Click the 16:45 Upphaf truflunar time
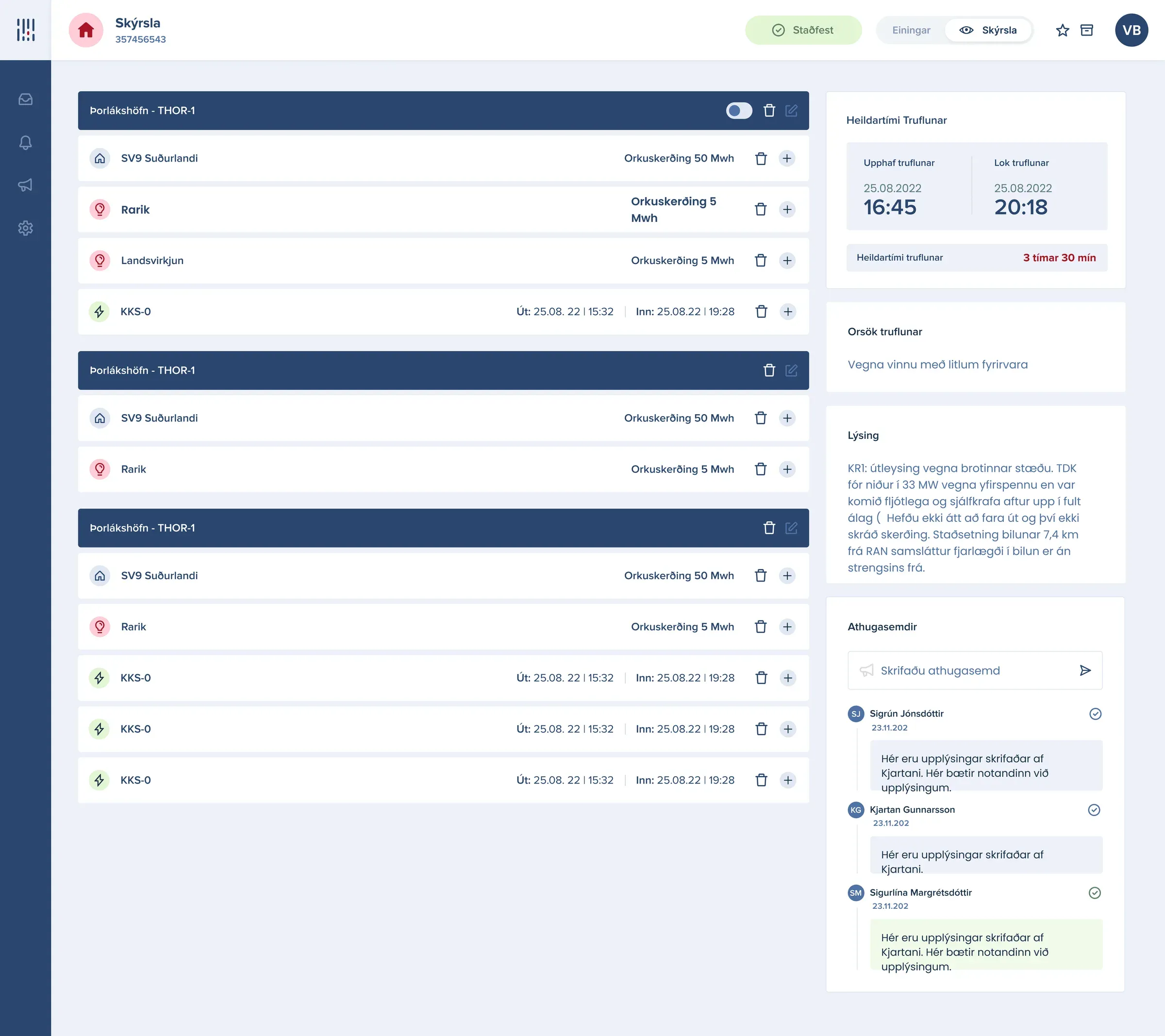Screen dimensions: 1165x1036 point(890,208)
